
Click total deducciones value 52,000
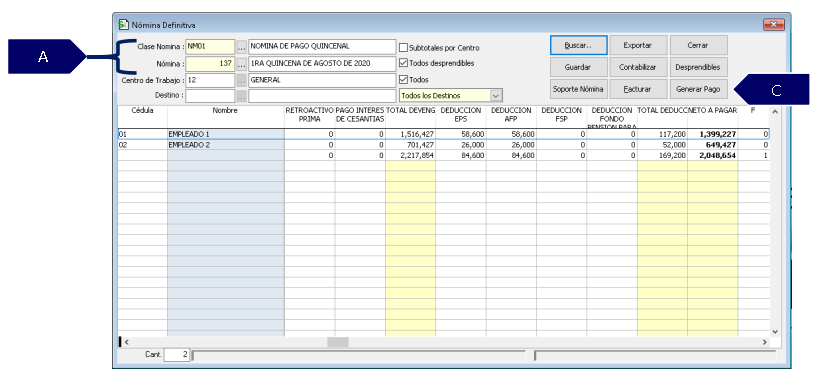click(x=662, y=145)
